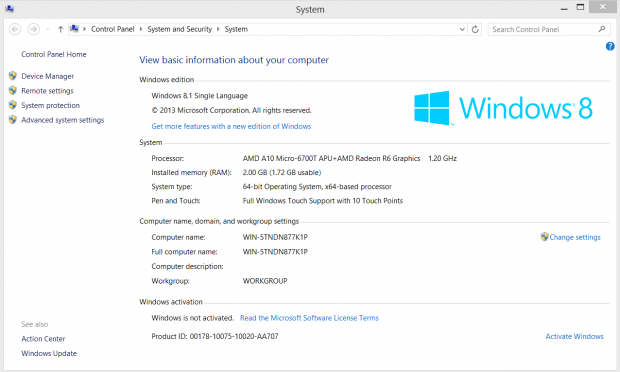
Task: Click the computer icon in address bar
Action: (74, 29)
